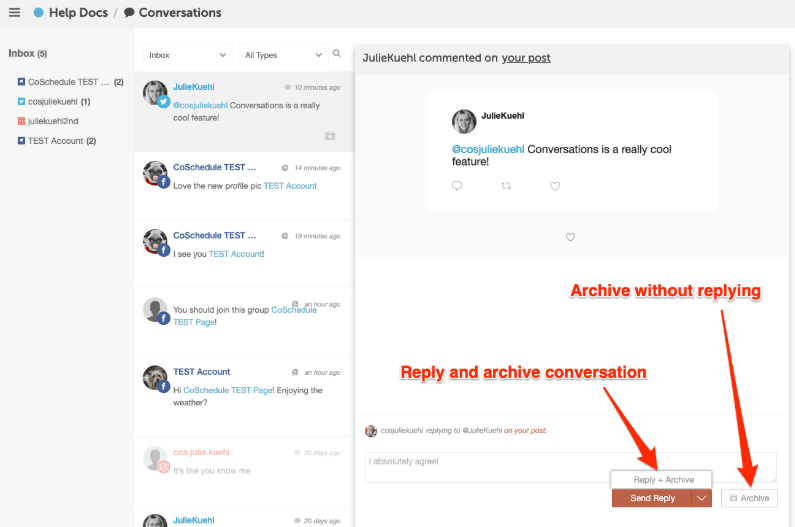Open the hamburger navigation menu
The height and width of the screenshot is (527, 795).
(15, 13)
